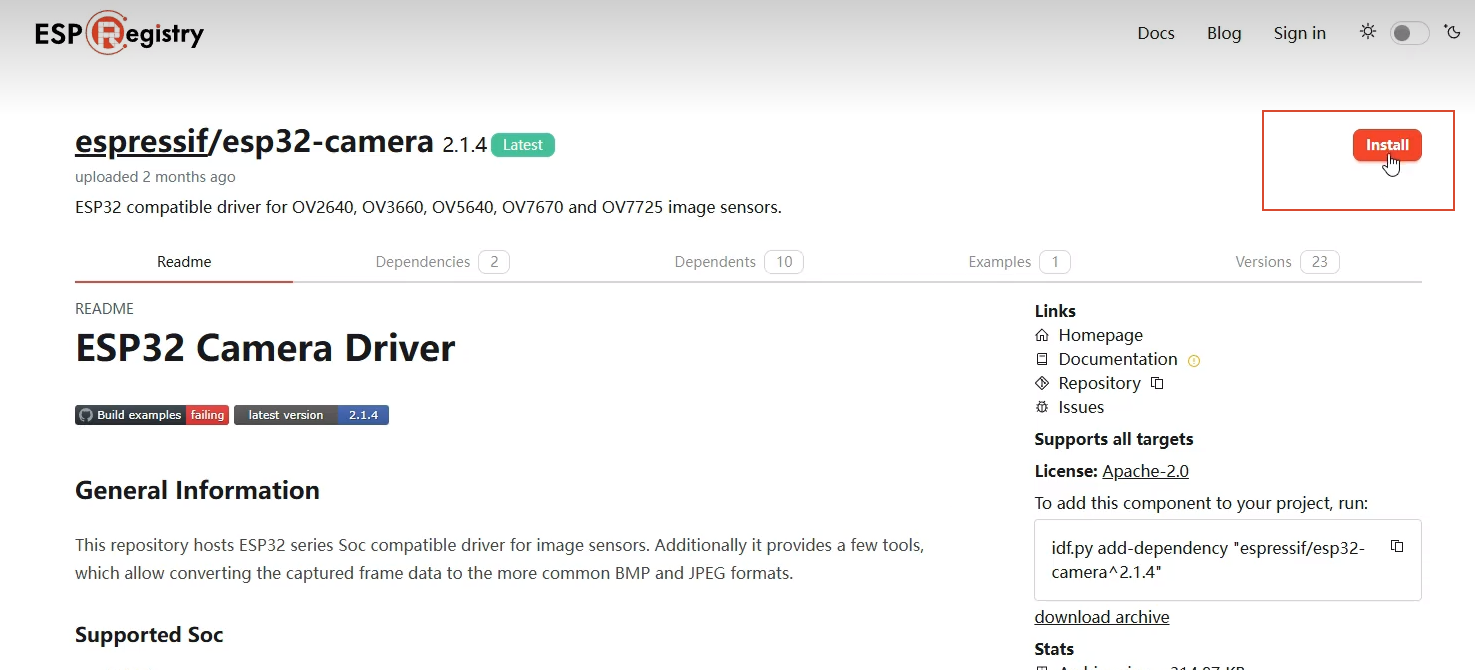
Task: Click the latest version 2.1.4 badge
Action: 311,415
